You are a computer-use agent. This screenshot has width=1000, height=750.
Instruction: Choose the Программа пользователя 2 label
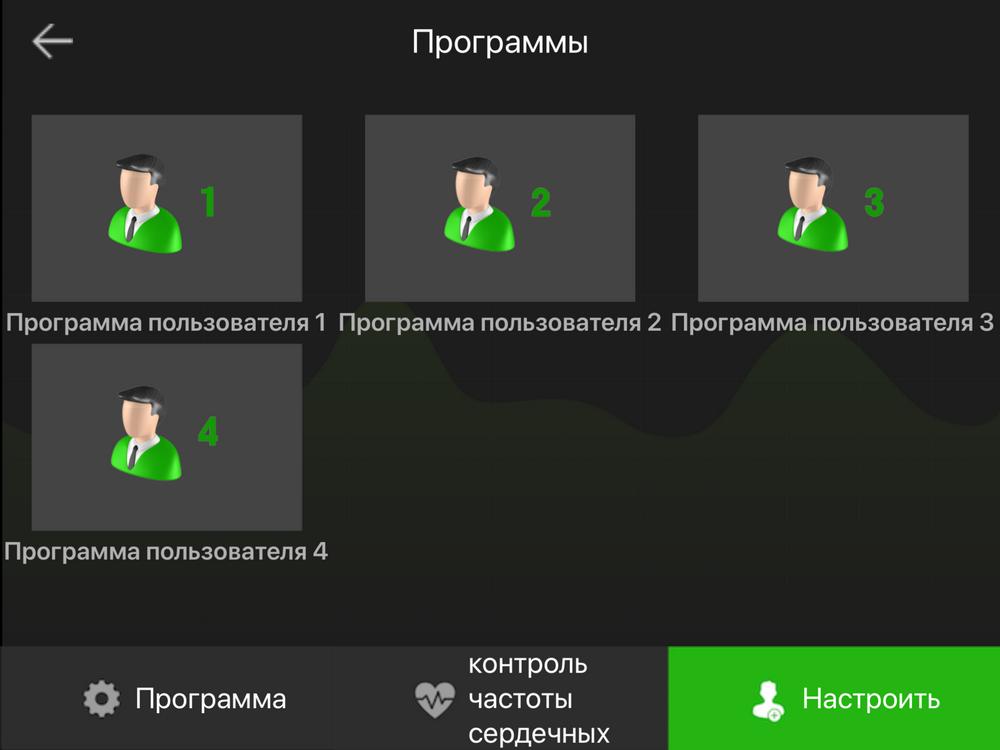[x=499, y=322]
